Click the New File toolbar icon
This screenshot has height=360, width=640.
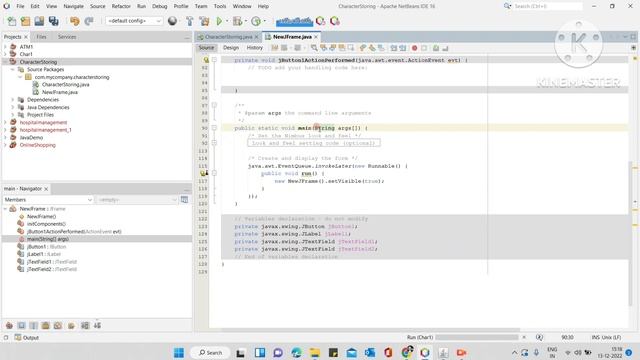click(x=12, y=21)
